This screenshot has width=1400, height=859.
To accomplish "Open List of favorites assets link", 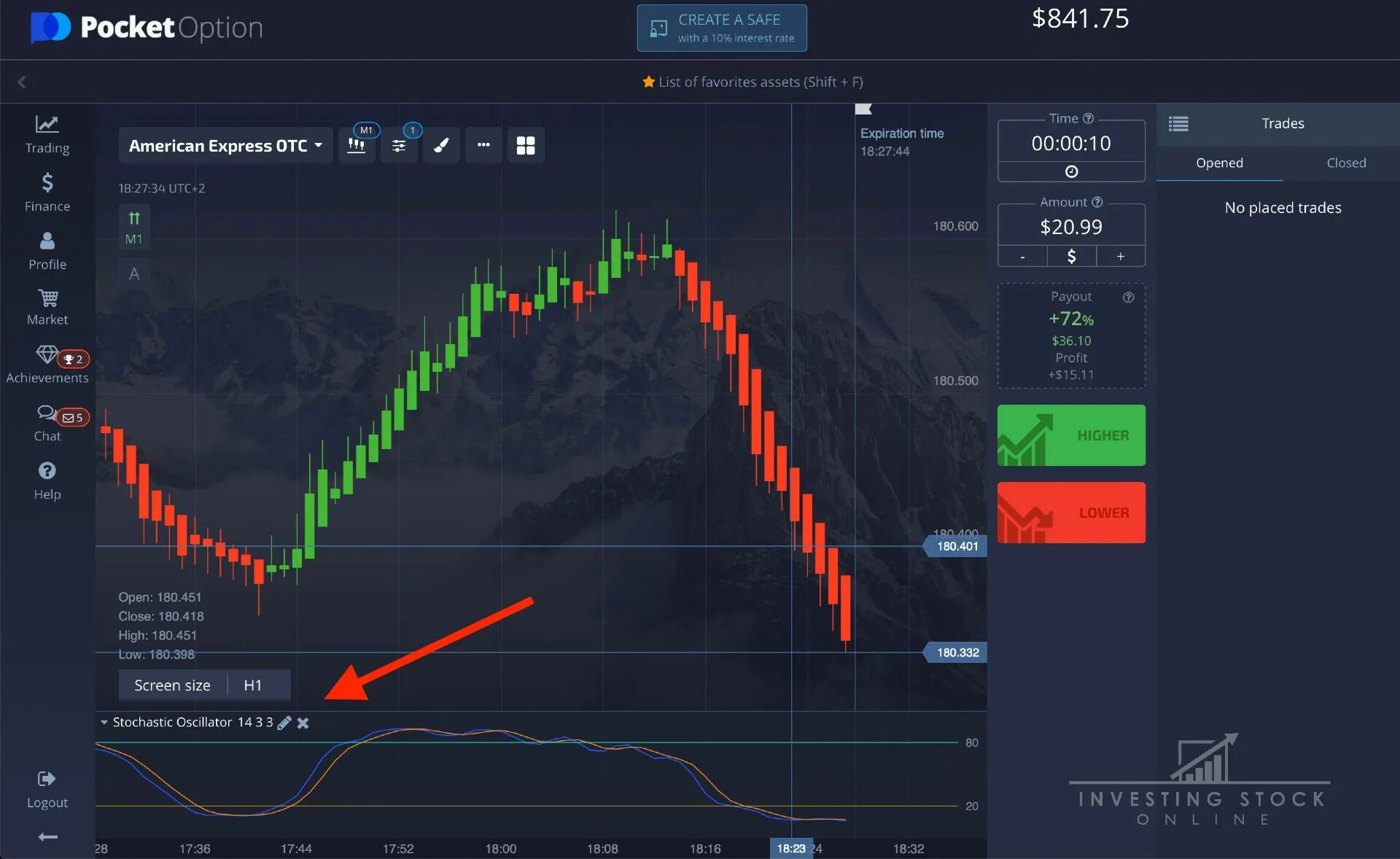I will coord(752,82).
